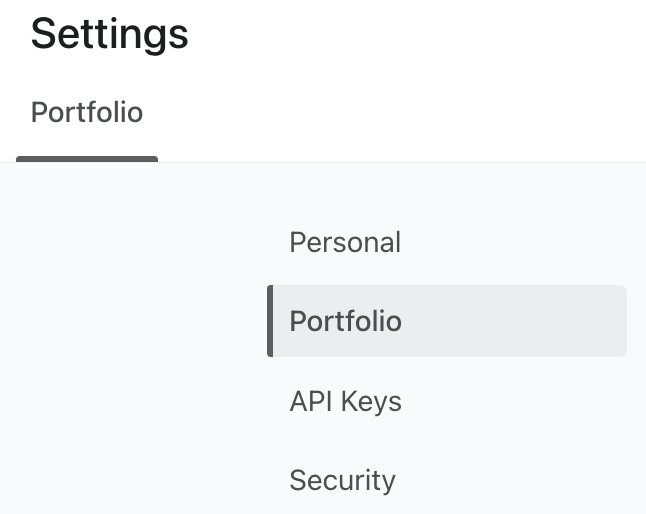Choose API Keys below Portfolio
This screenshot has height=514, width=646.
pos(345,401)
